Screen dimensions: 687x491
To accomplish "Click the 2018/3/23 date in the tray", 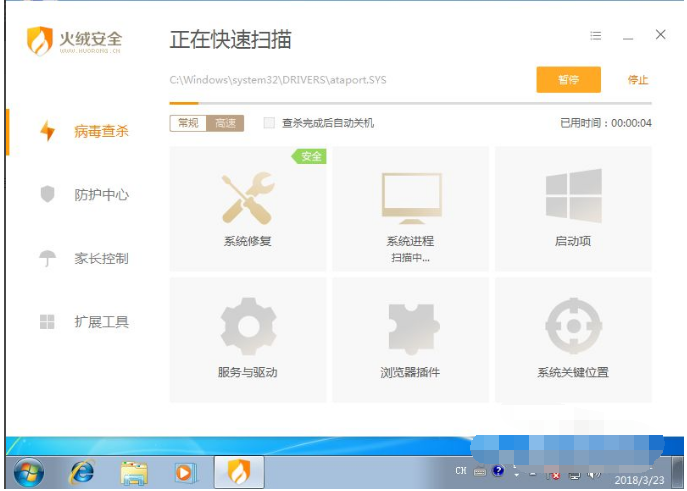I will [x=639, y=480].
